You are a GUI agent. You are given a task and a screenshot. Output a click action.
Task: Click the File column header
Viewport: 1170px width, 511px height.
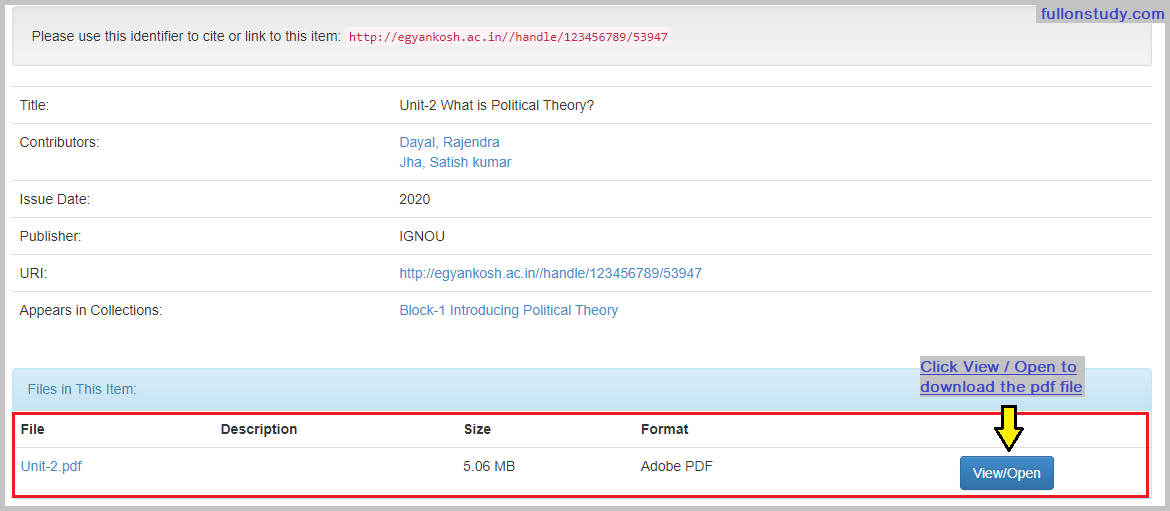[x=33, y=429]
